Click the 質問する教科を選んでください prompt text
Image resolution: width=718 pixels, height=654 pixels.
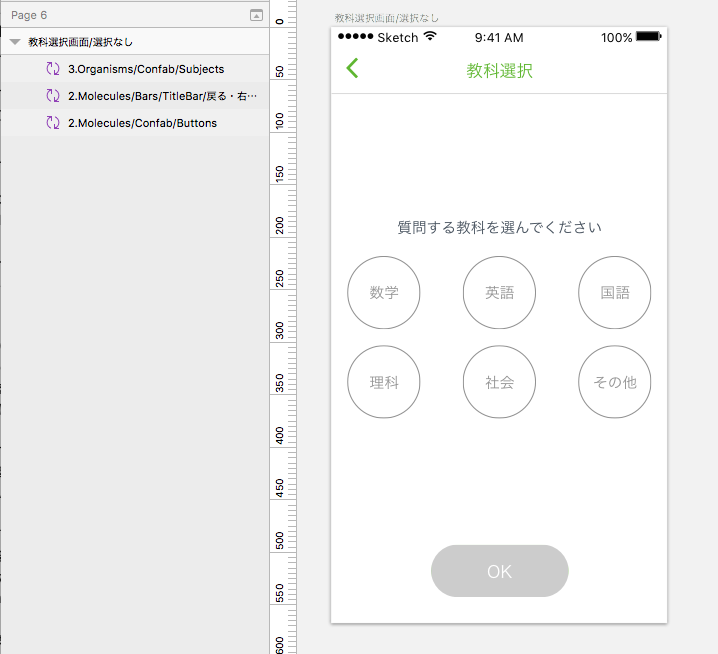click(499, 227)
